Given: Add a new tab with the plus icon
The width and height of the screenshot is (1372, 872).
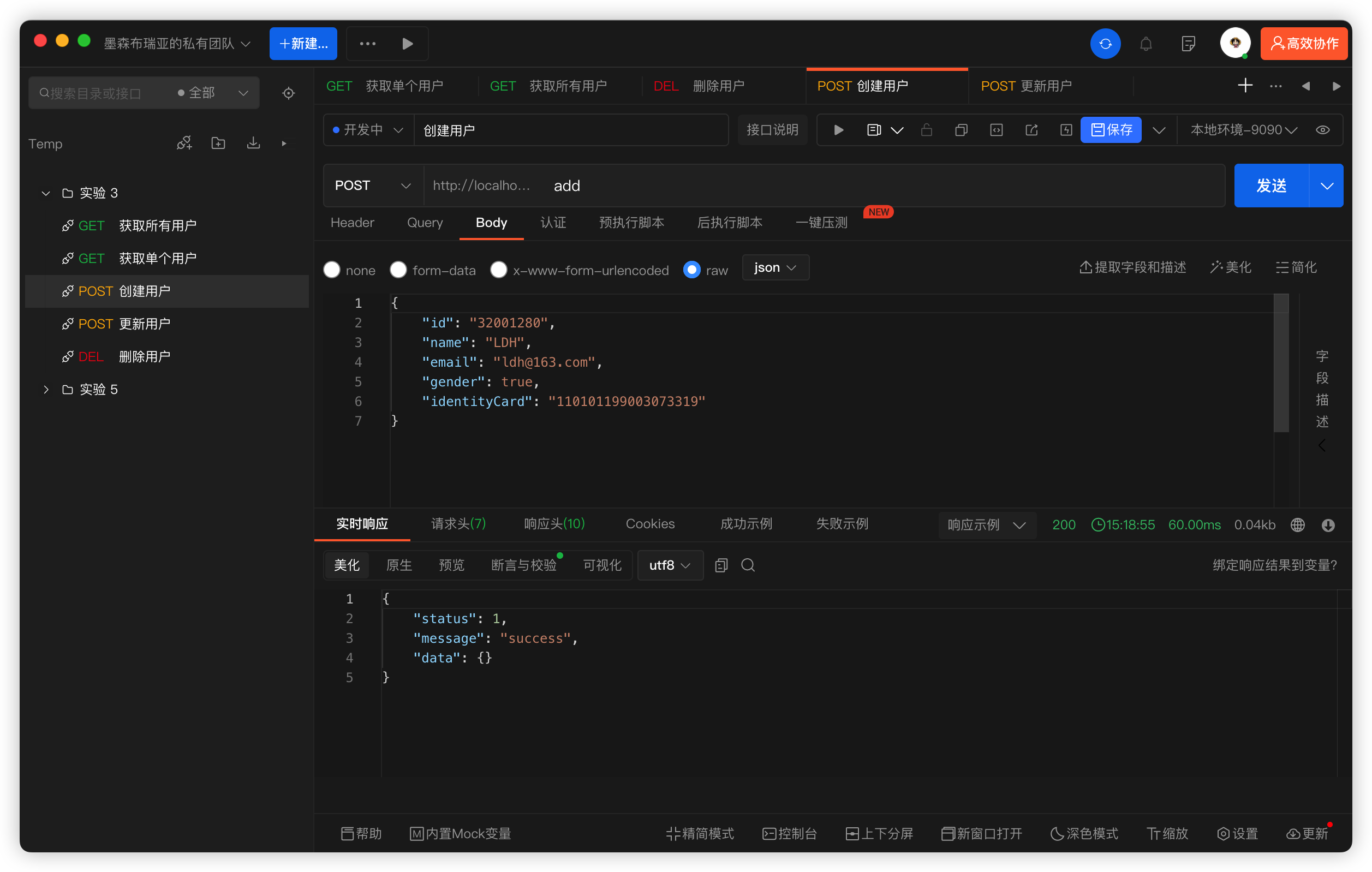Looking at the screenshot, I should click(1245, 86).
